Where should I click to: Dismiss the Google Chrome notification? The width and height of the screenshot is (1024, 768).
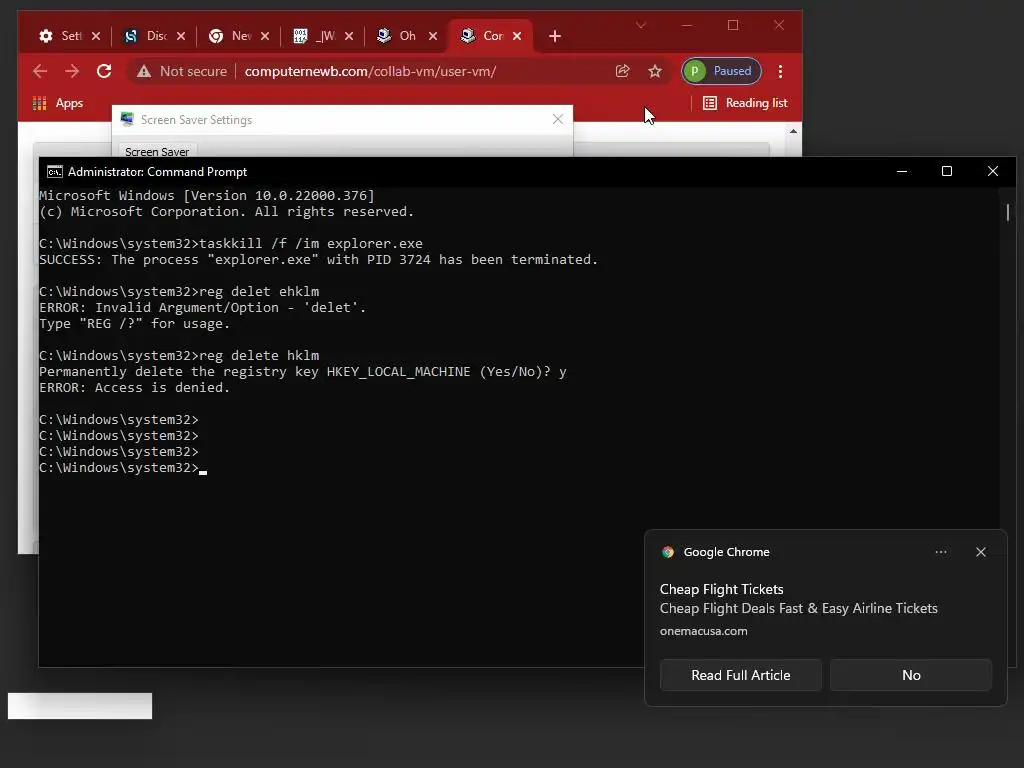coord(981,552)
